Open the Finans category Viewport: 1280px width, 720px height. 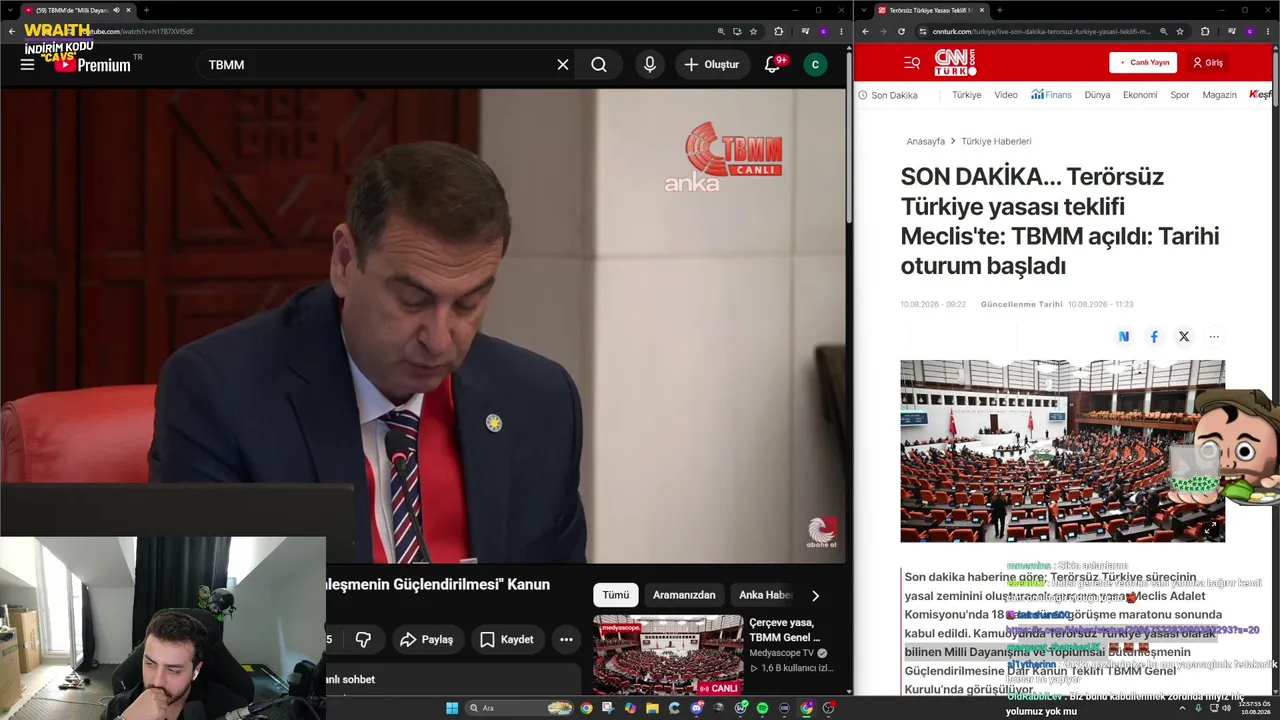1052,95
